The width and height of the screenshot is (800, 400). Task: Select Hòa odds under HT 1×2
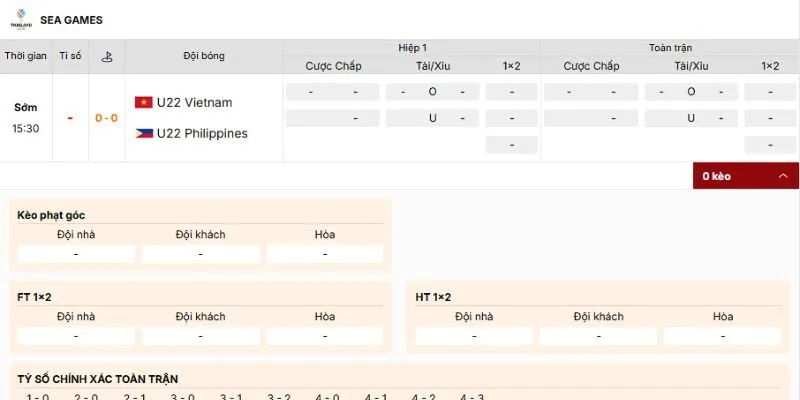click(x=723, y=336)
